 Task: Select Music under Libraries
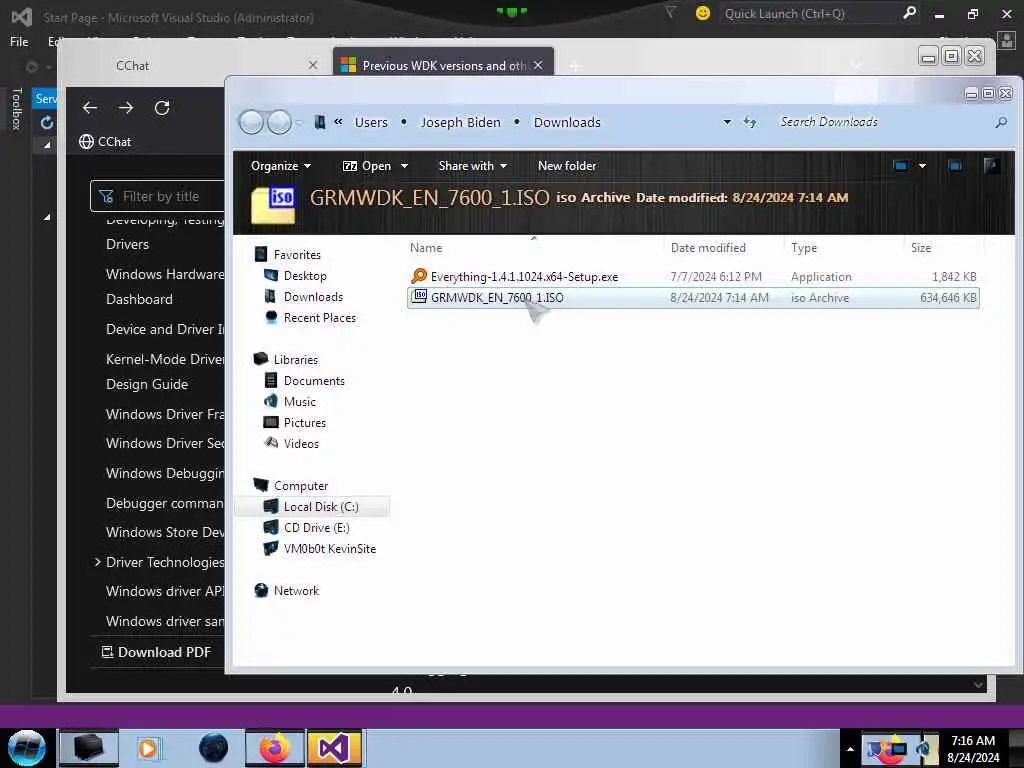tap(299, 402)
